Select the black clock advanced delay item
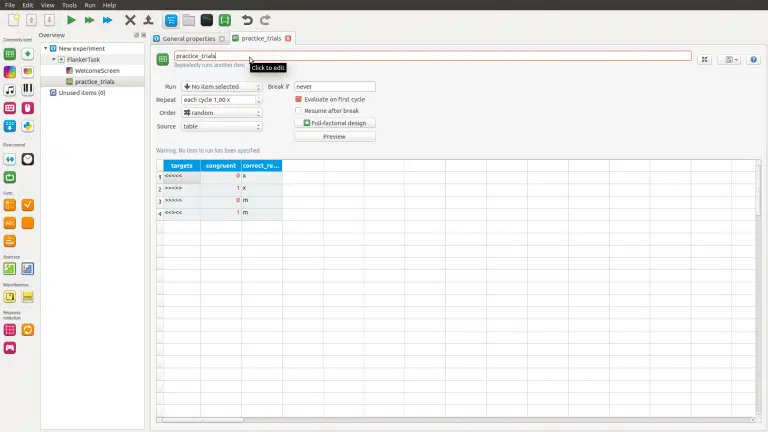The width and height of the screenshot is (768, 432). pyautogui.click(x=27, y=159)
